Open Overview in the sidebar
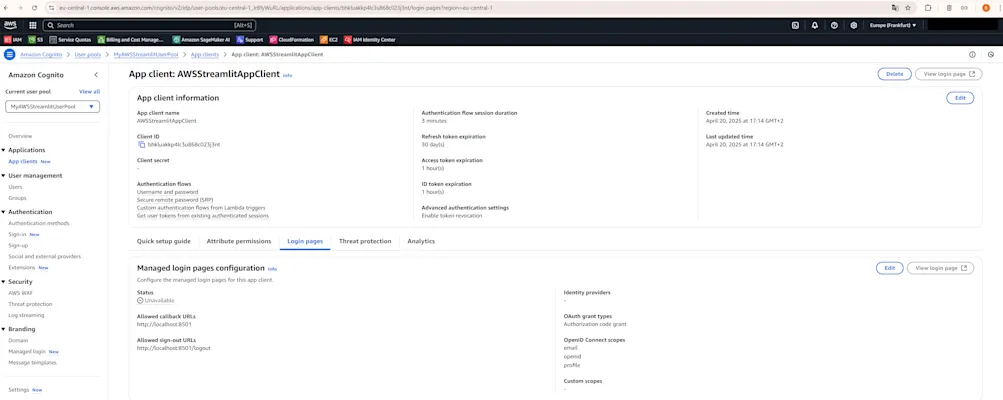The width and height of the screenshot is (1003, 400). [20, 136]
